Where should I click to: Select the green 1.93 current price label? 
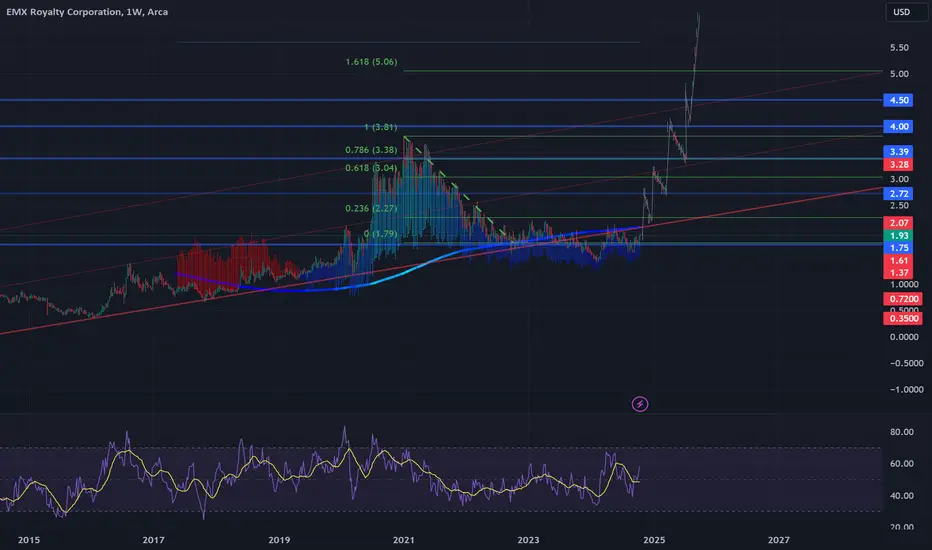898,235
